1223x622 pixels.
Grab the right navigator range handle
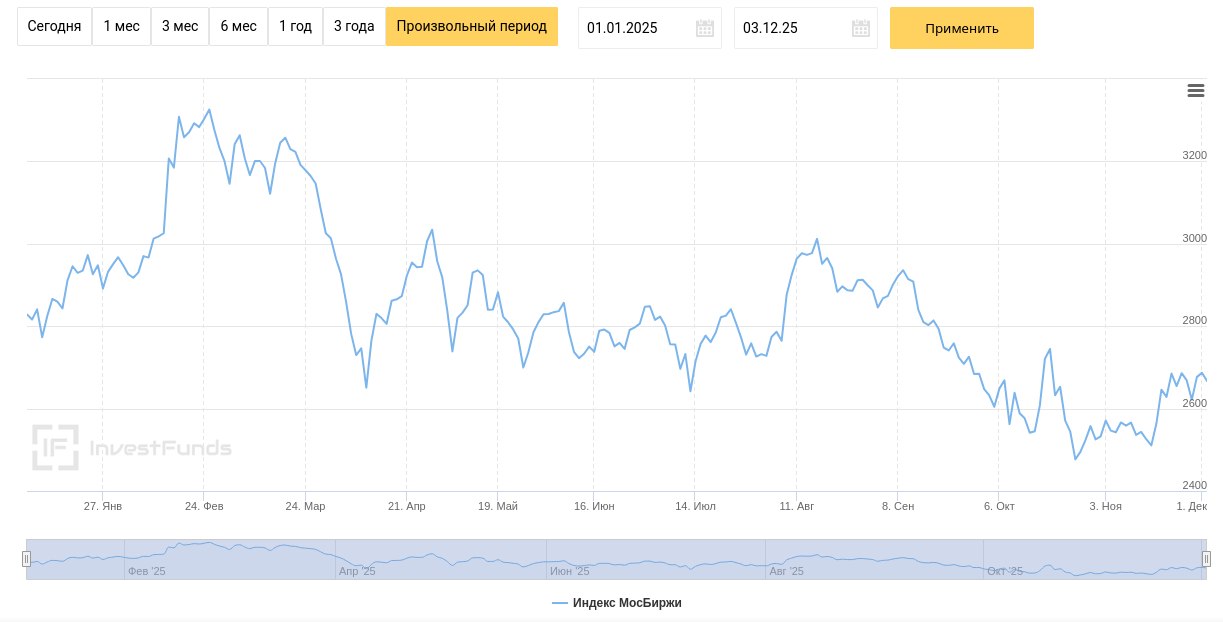tap(1206, 559)
